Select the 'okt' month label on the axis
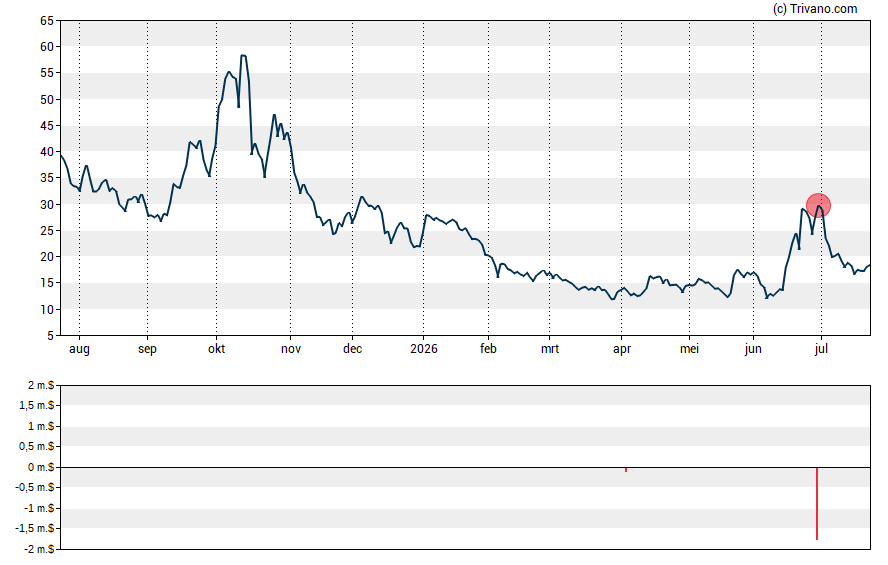Viewport: 888px width, 565px height. click(x=216, y=349)
